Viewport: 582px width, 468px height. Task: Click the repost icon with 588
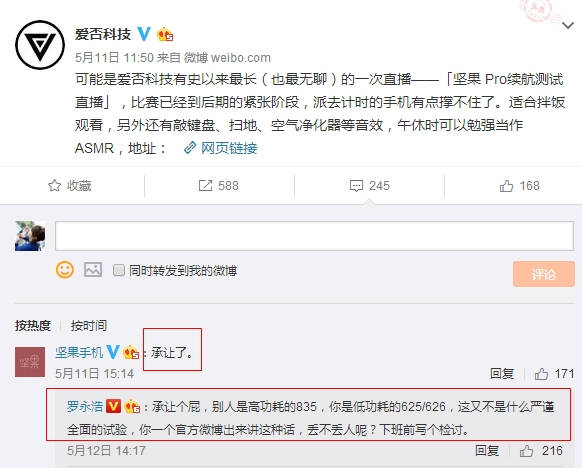pos(205,186)
